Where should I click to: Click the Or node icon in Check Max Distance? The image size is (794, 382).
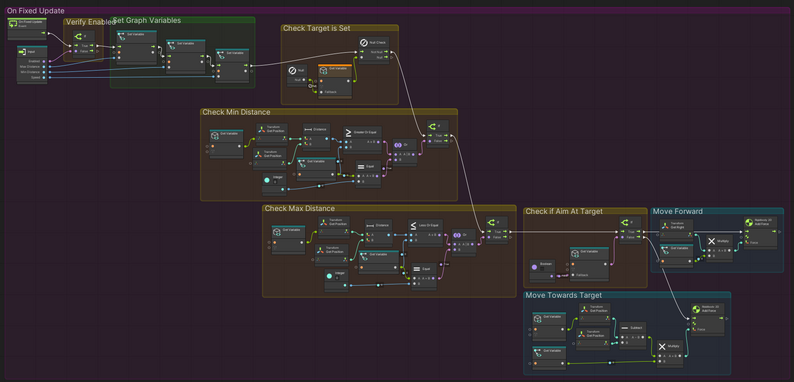tap(457, 236)
